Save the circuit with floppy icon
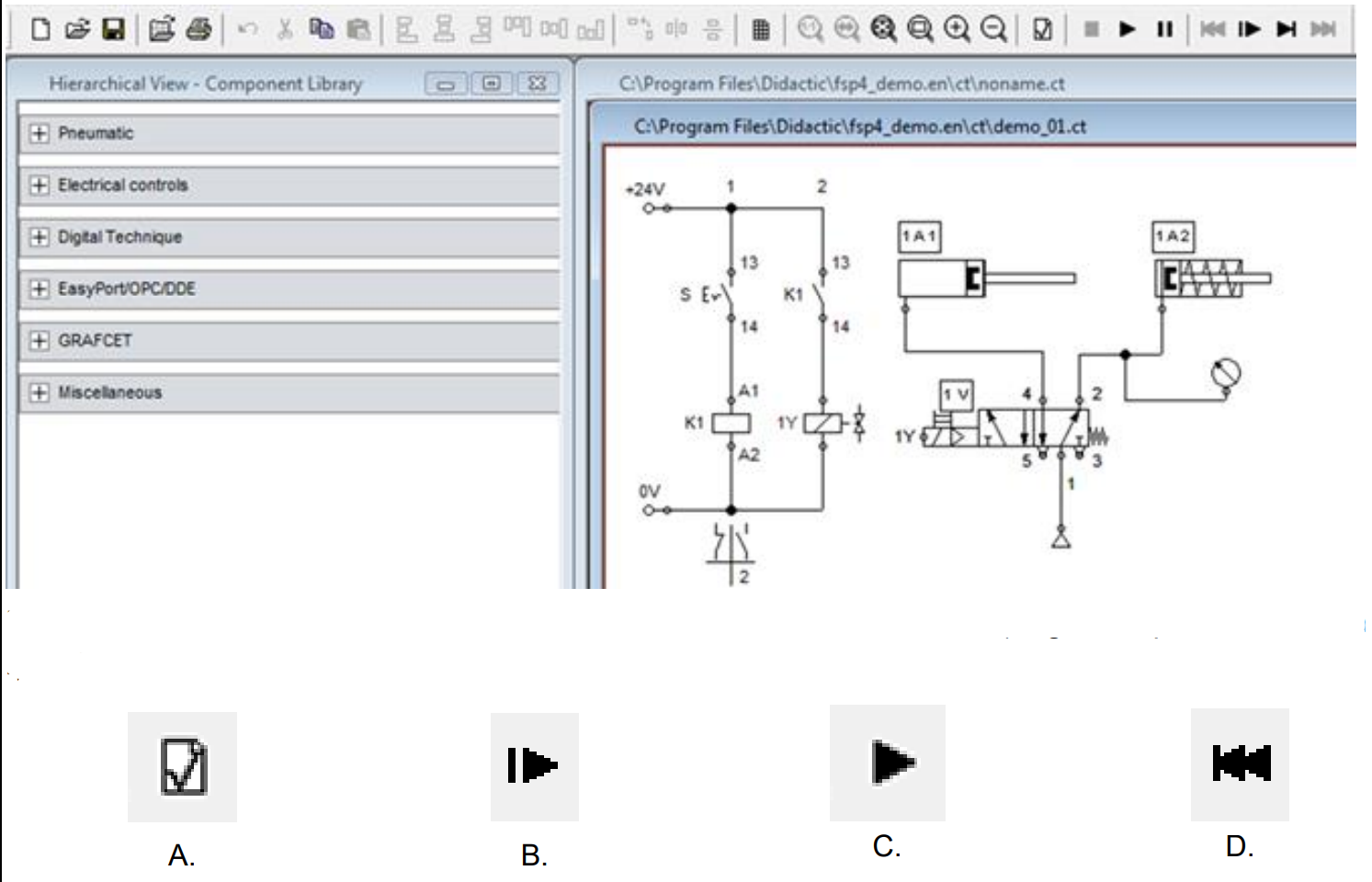This screenshot has height=882, width=1372. pyautogui.click(x=113, y=29)
